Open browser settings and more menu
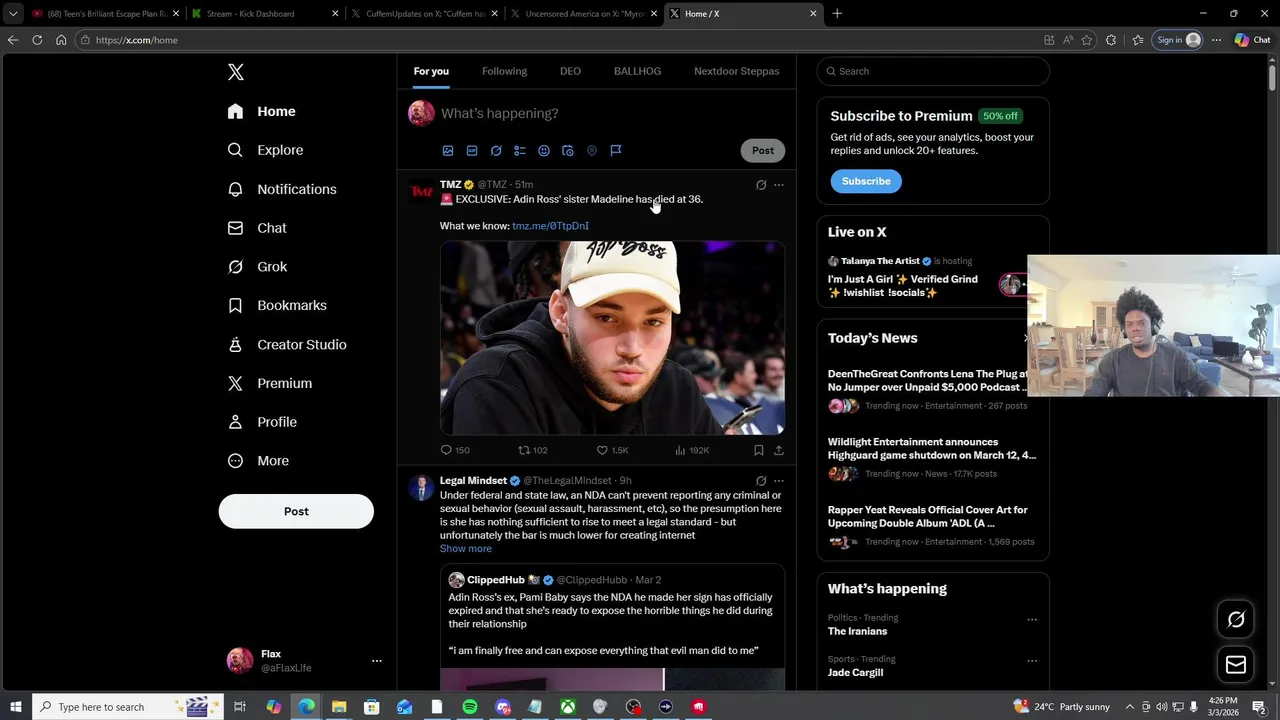1280x720 pixels. (1216, 40)
